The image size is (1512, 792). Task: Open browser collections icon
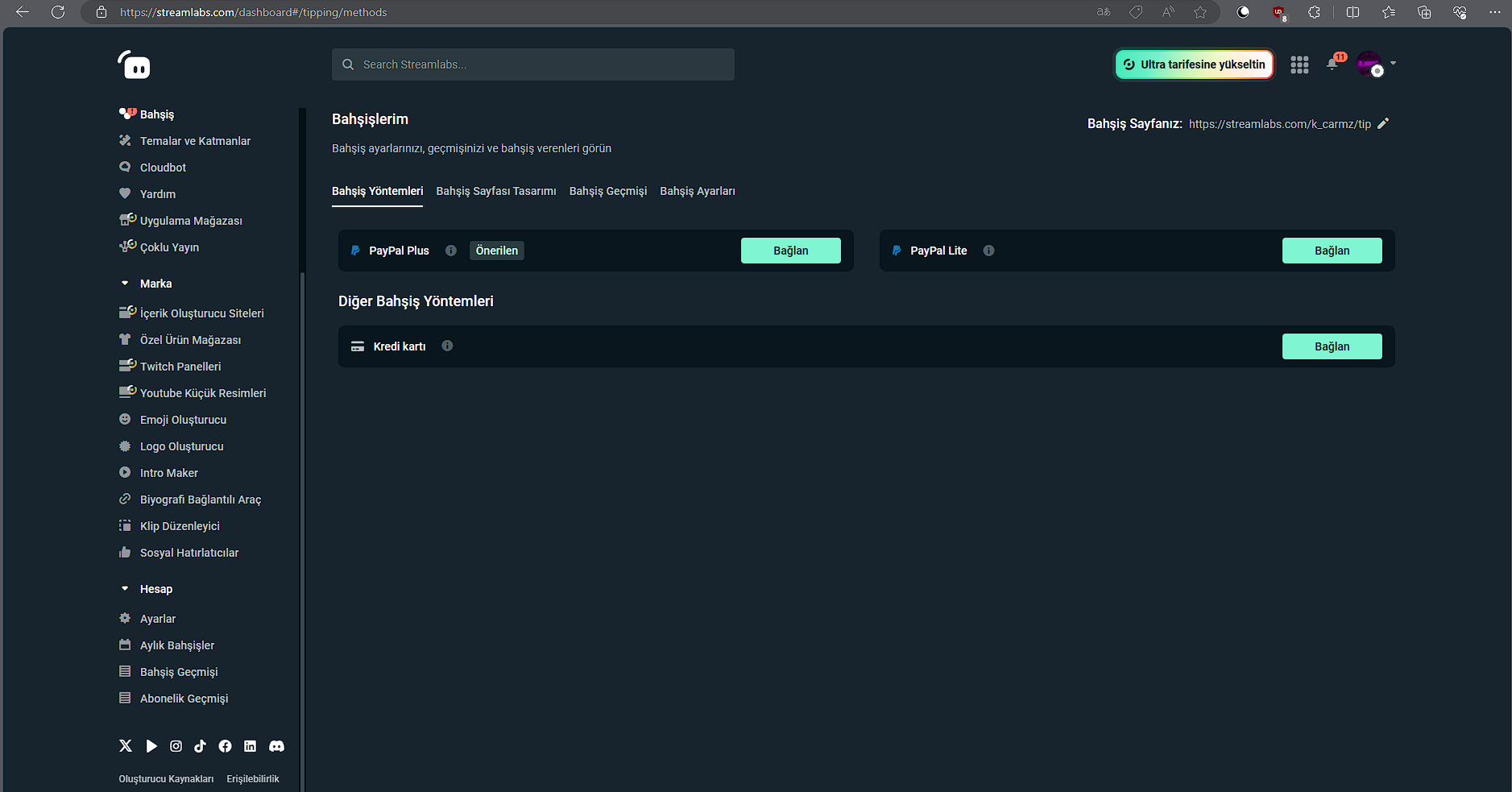pos(1424,12)
